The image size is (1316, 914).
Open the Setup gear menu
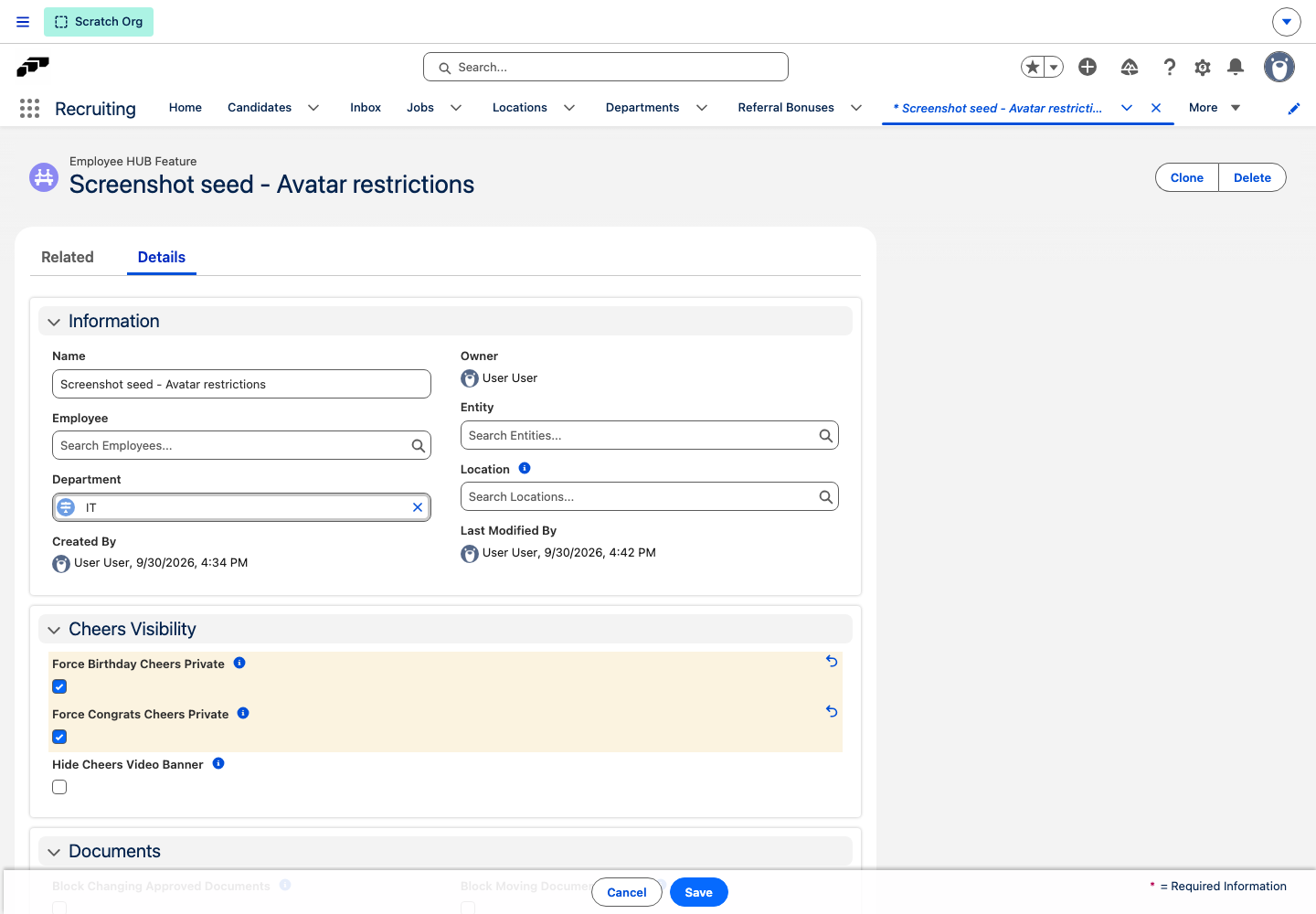(x=1203, y=67)
